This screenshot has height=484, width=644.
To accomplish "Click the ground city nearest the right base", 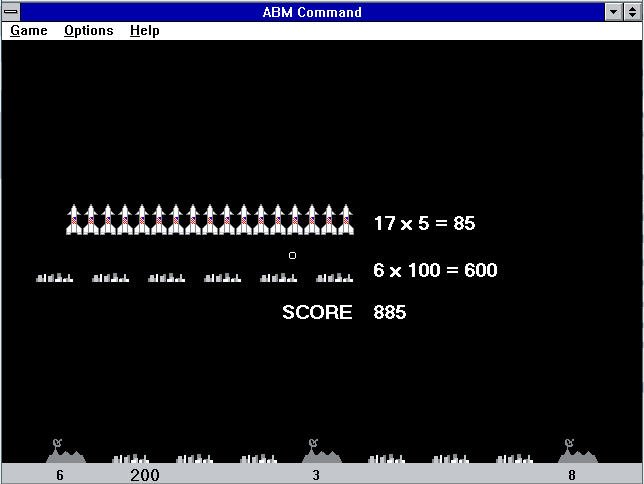I will 514,459.
